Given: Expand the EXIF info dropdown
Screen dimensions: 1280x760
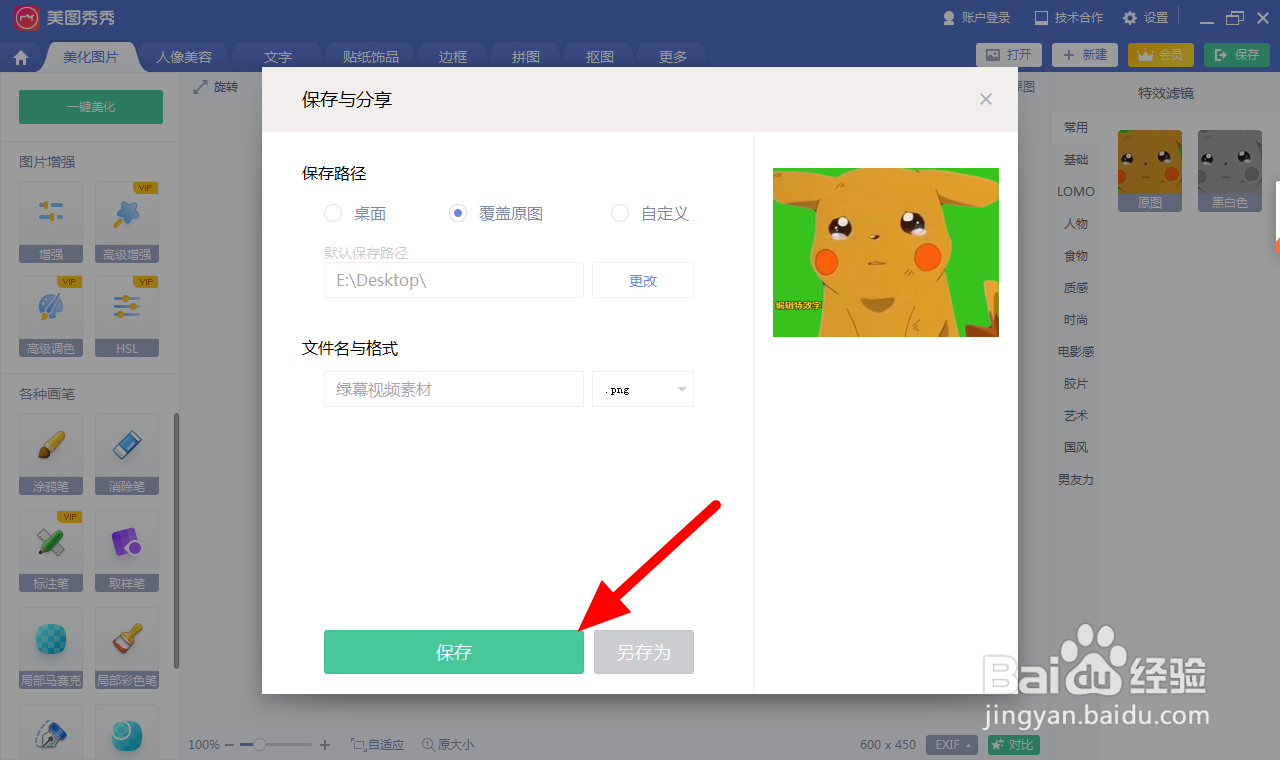Looking at the screenshot, I should 951,744.
